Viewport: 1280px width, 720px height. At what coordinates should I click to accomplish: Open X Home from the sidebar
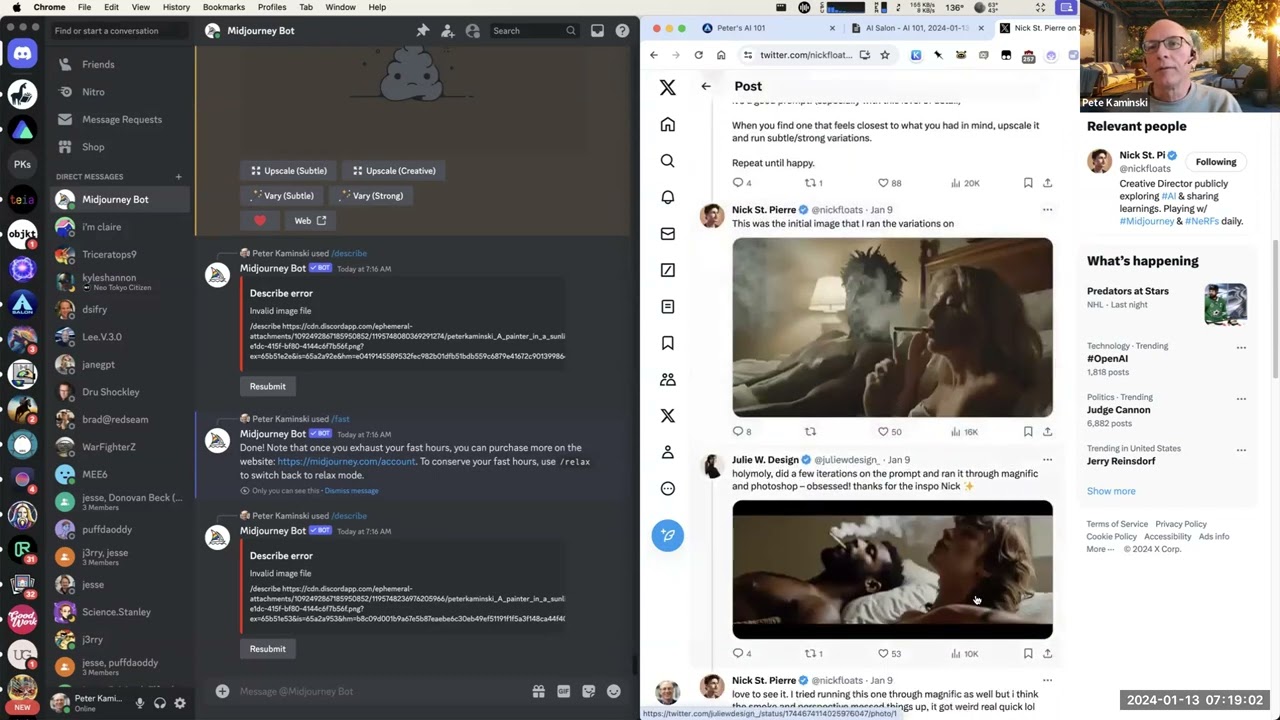point(668,125)
